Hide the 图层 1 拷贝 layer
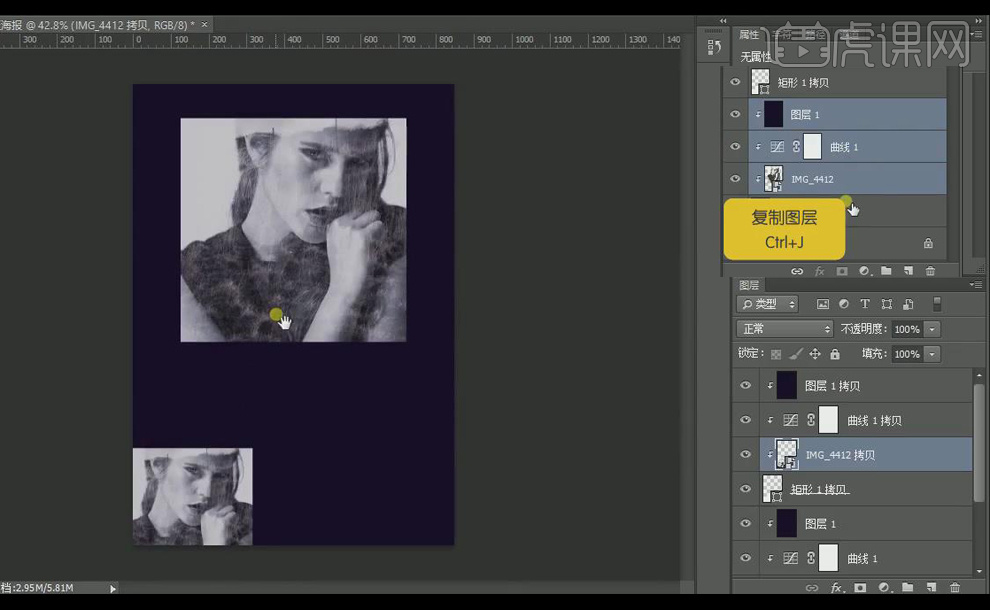Screen dimensions: 990x610 (745, 386)
